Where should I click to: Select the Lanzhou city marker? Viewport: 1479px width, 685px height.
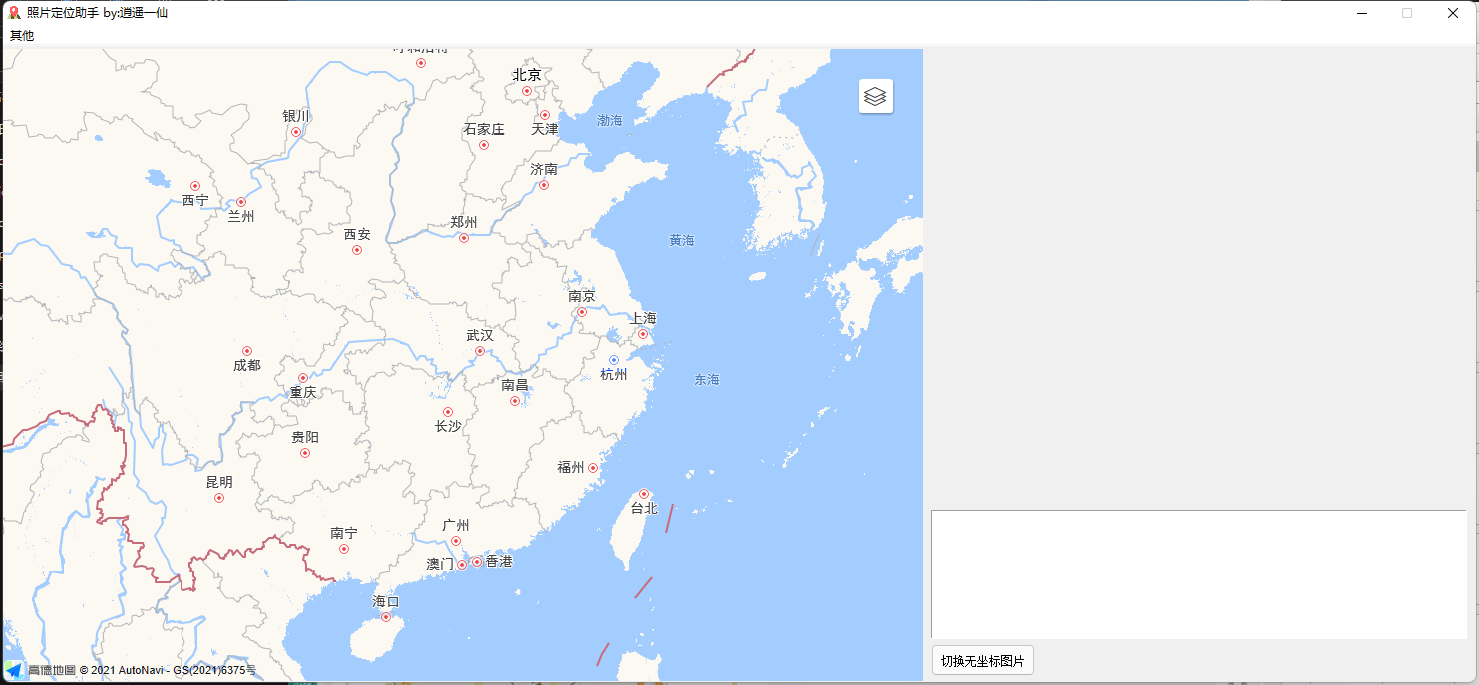click(239, 201)
